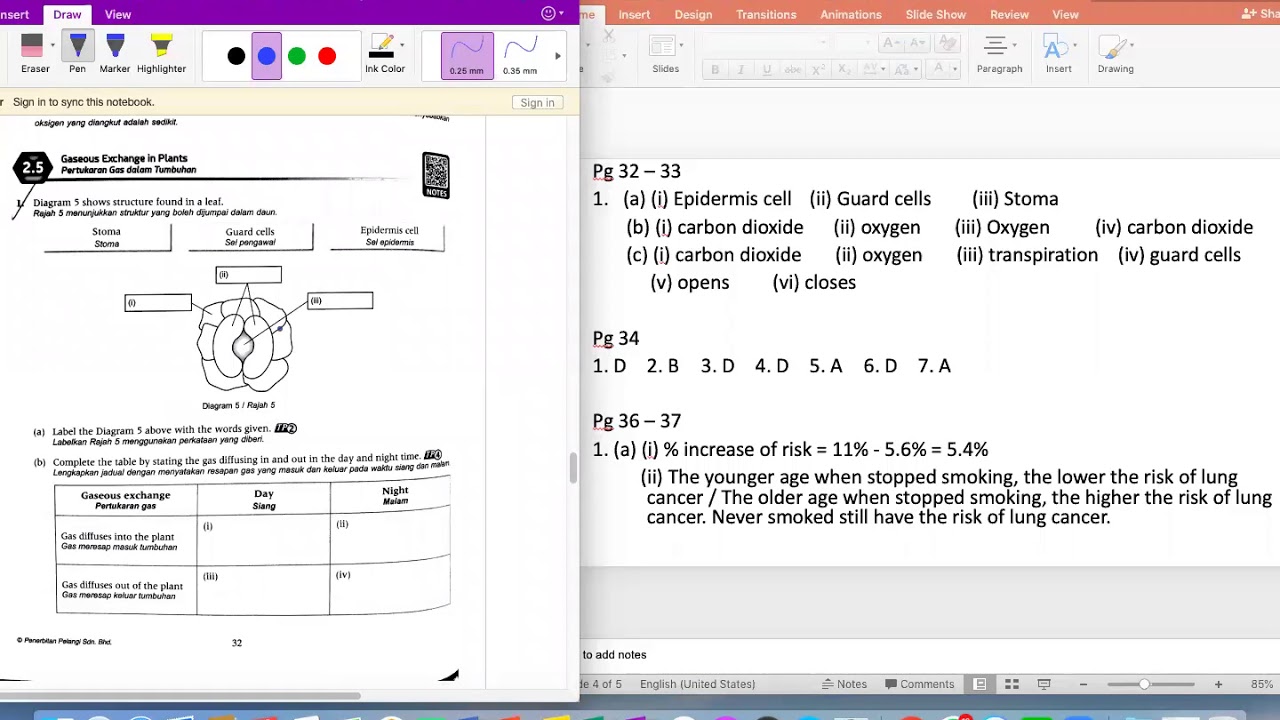Click Increase Font Size icon
Viewport: 1280px width, 720px height.
[893, 43]
